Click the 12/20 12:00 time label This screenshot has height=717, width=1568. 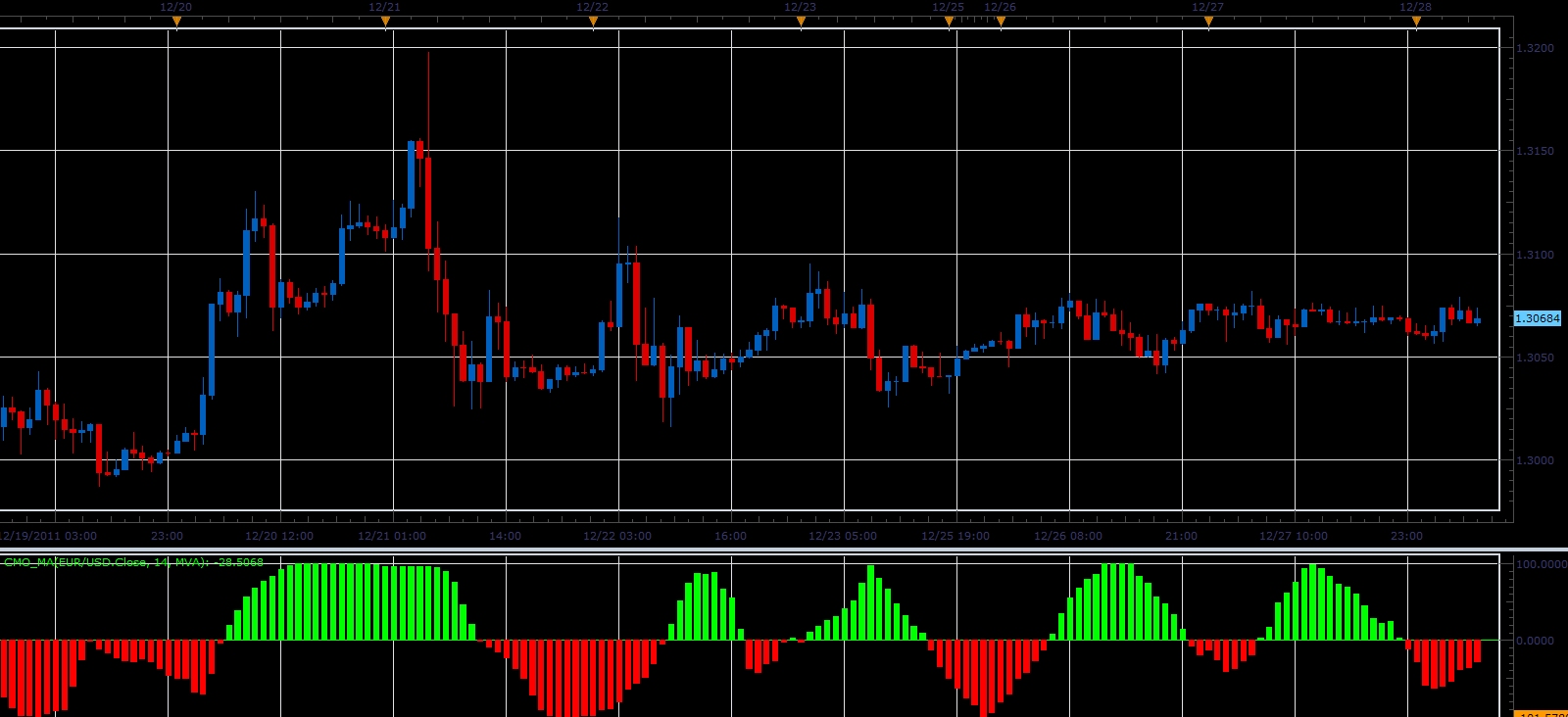click(x=279, y=536)
